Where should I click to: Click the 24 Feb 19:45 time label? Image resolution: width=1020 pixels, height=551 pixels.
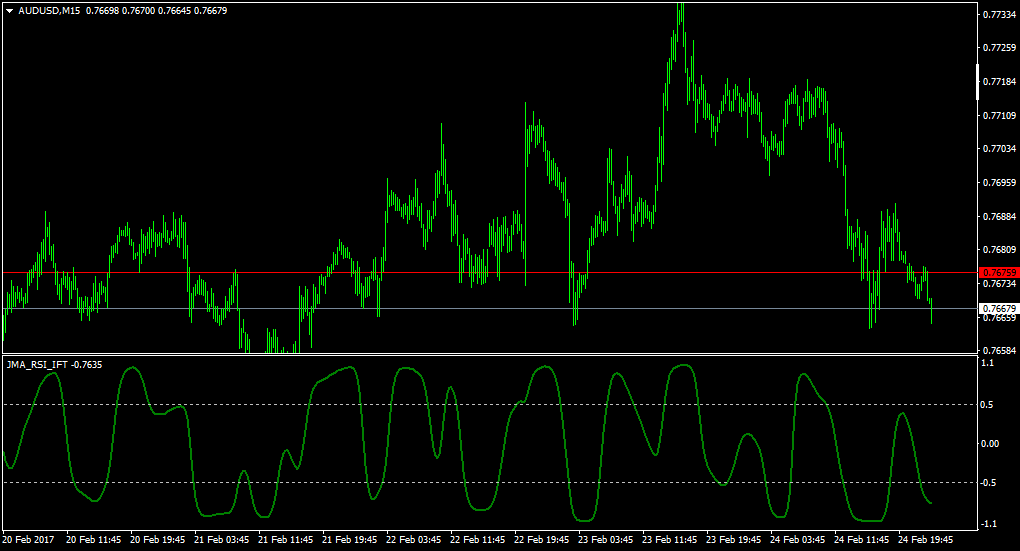926,539
